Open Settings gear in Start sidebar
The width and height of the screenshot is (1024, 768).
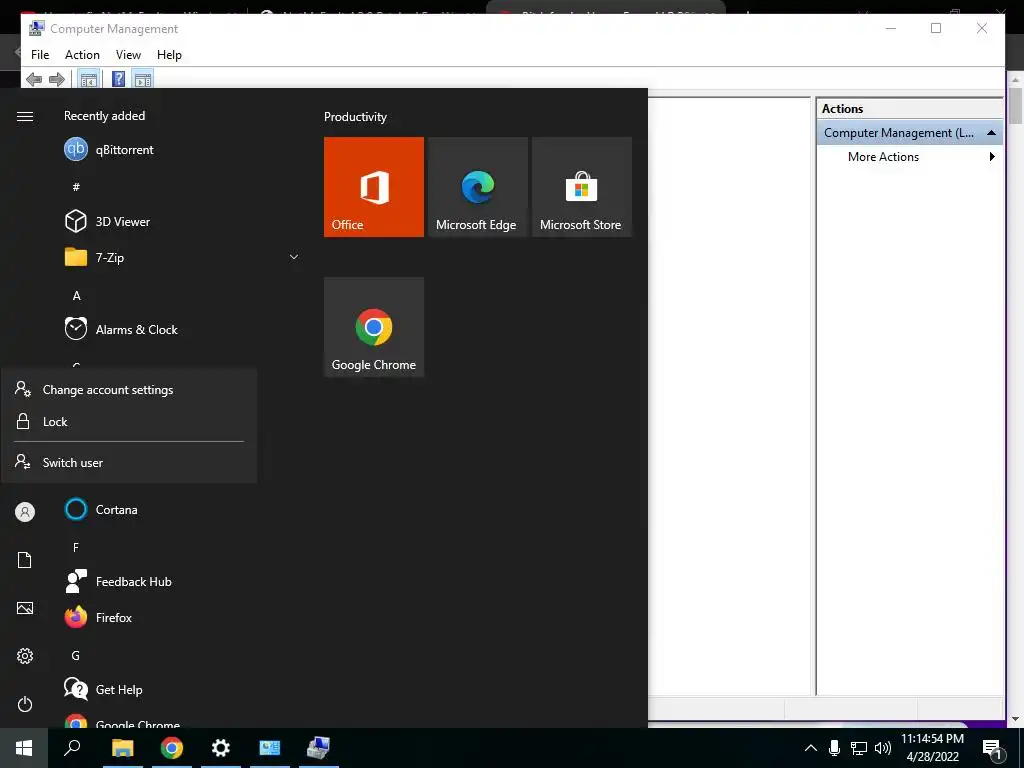[x=25, y=656]
